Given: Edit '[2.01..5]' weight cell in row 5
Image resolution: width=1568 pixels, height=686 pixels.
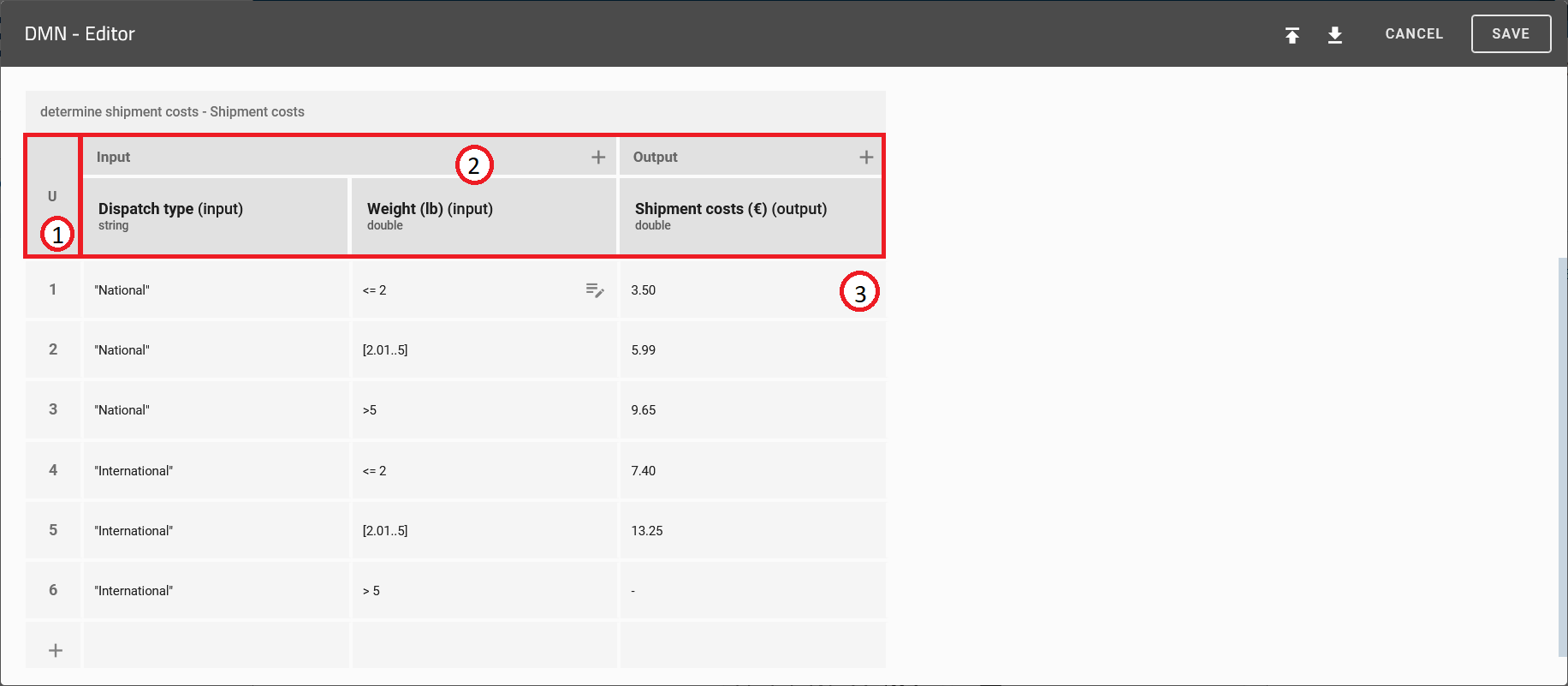Looking at the screenshot, I should click(x=484, y=530).
